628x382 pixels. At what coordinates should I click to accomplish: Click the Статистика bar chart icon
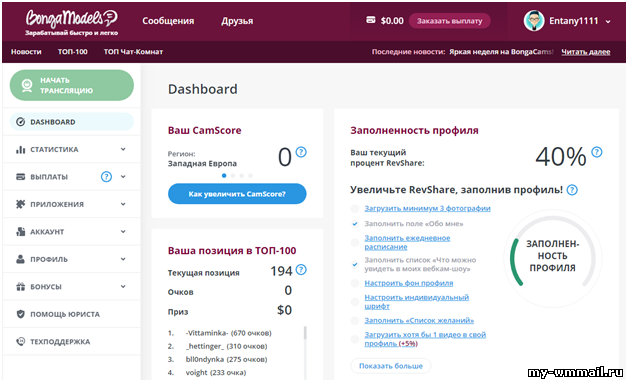(x=20, y=149)
